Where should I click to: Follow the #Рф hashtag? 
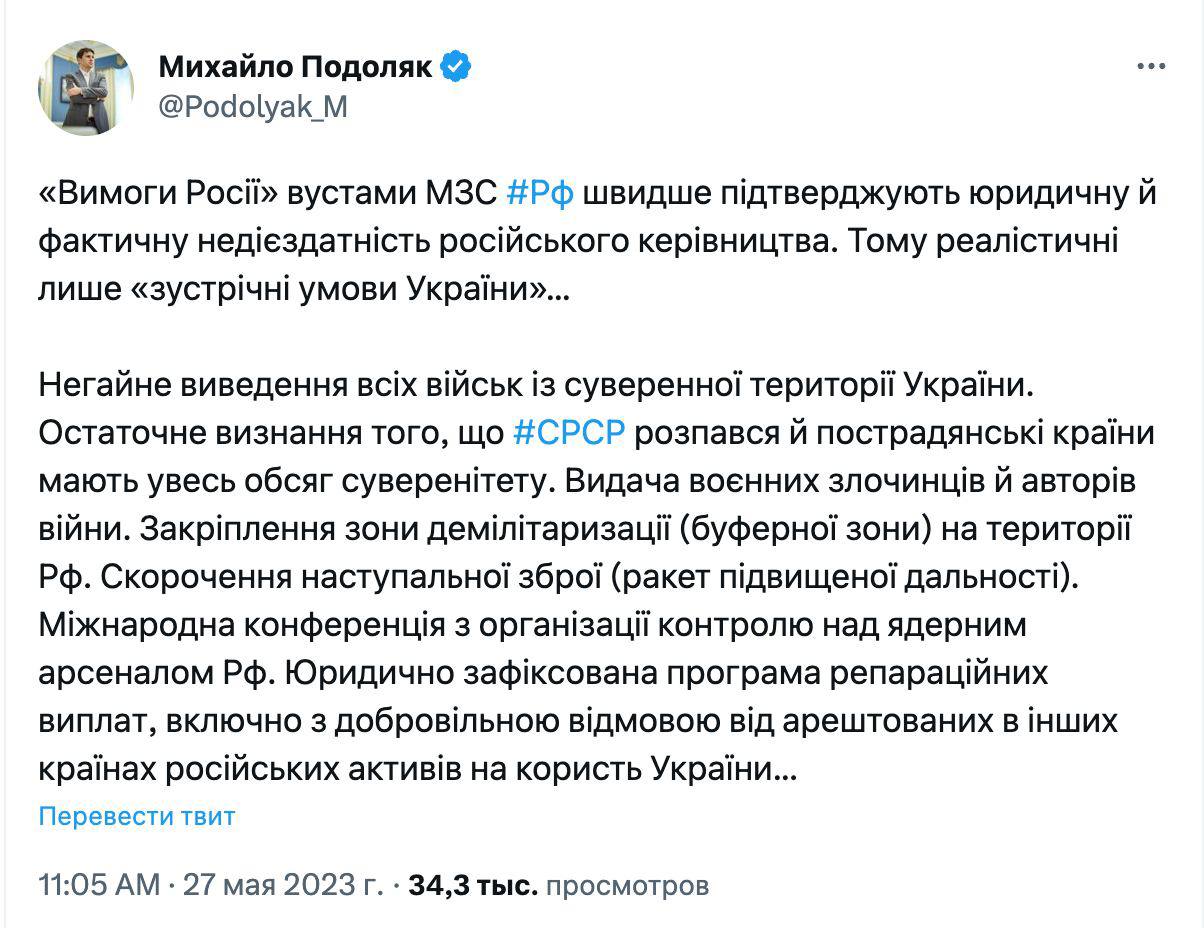point(540,192)
